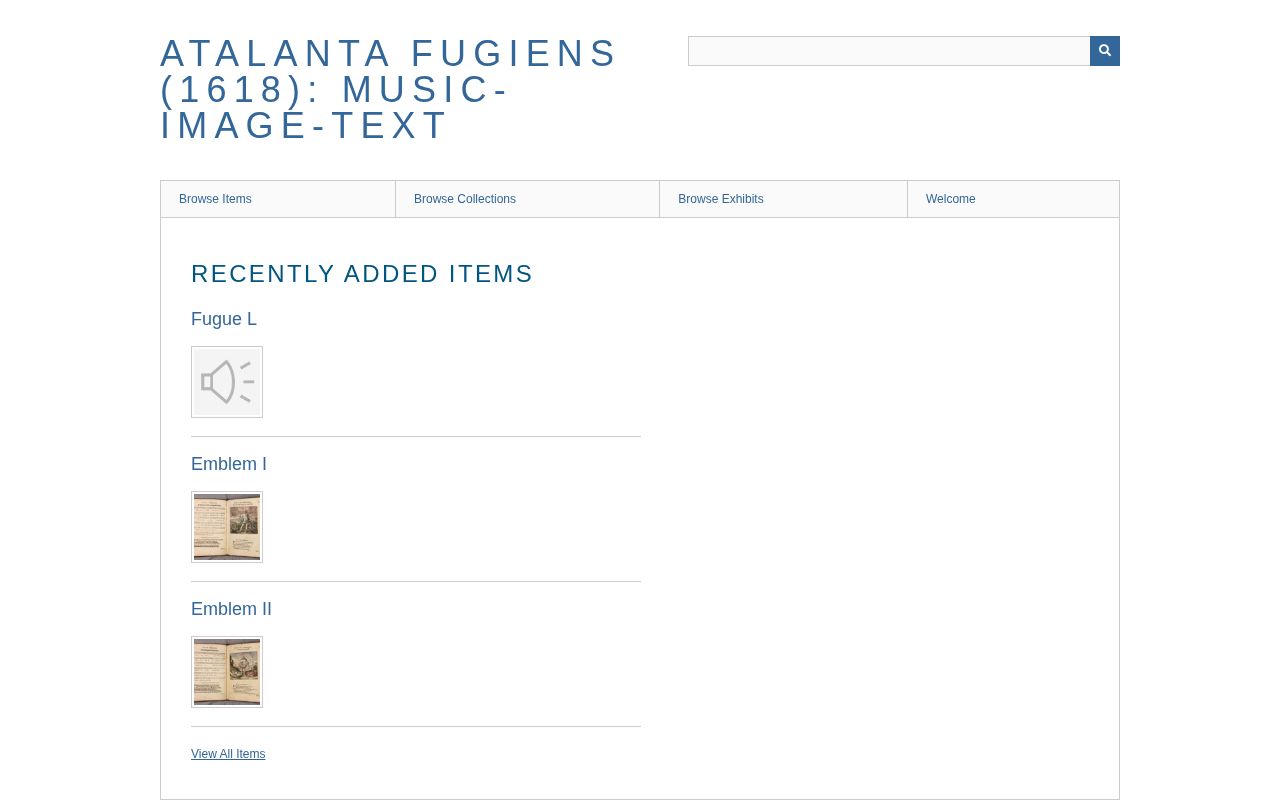Follow the Emblem II title link
The width and height of the screenshot is (1280, 800).
coord(231,609)
